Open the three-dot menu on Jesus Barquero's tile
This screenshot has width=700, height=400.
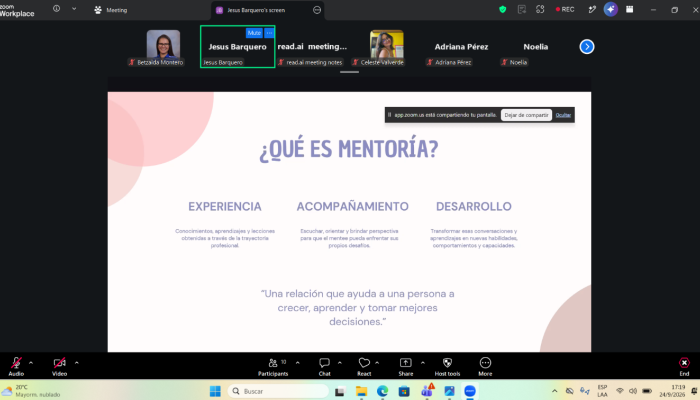click(x=269, y=33)
